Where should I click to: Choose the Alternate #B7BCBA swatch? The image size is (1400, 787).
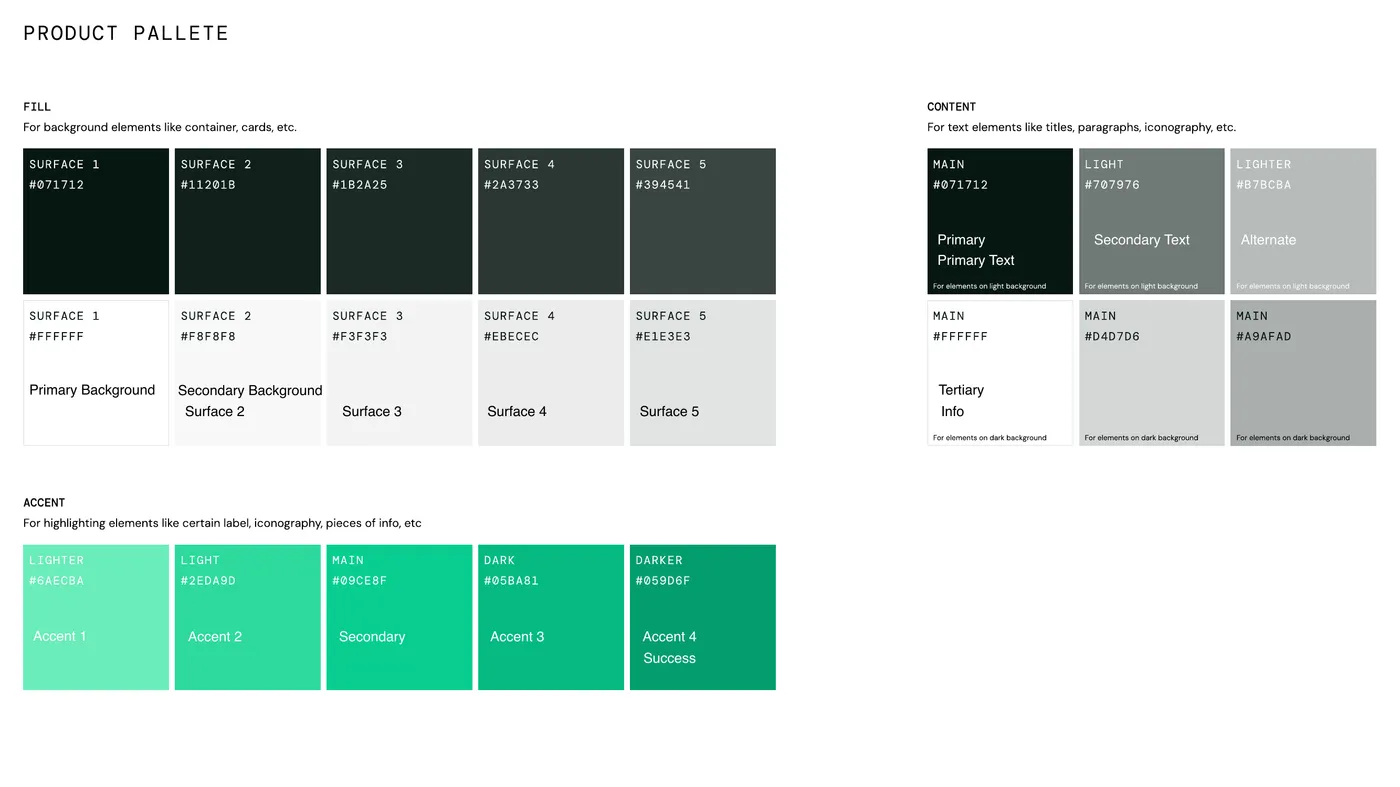(x=1303, y=221)
